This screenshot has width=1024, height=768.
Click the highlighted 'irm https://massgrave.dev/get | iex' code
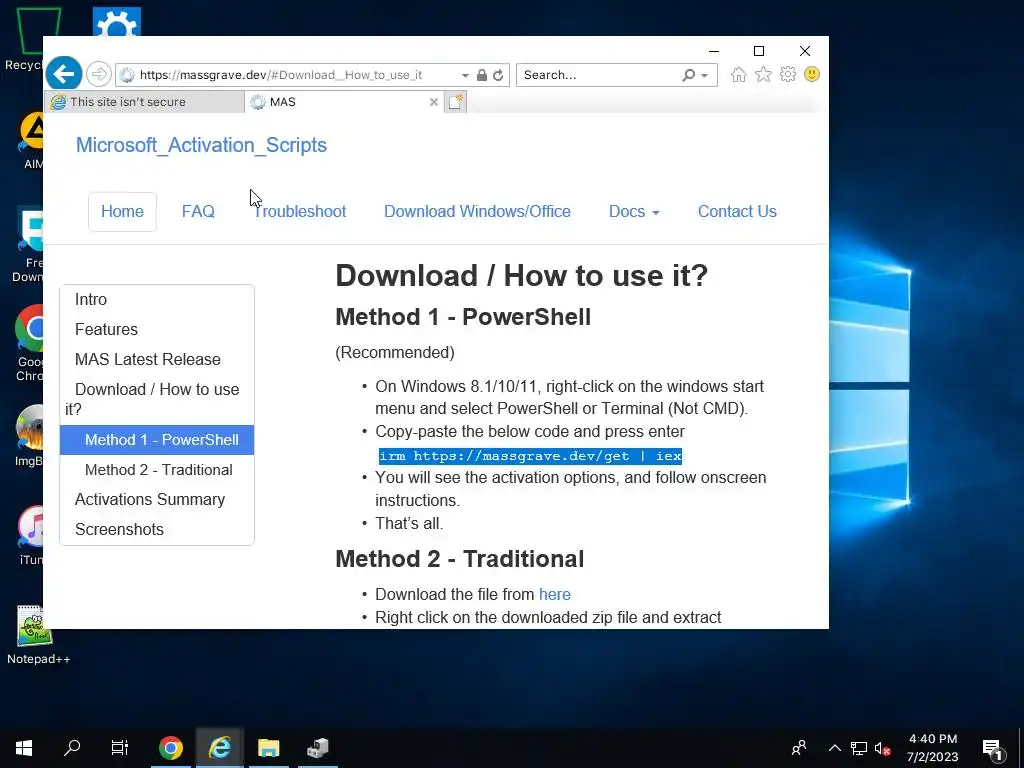click(530, 456)
